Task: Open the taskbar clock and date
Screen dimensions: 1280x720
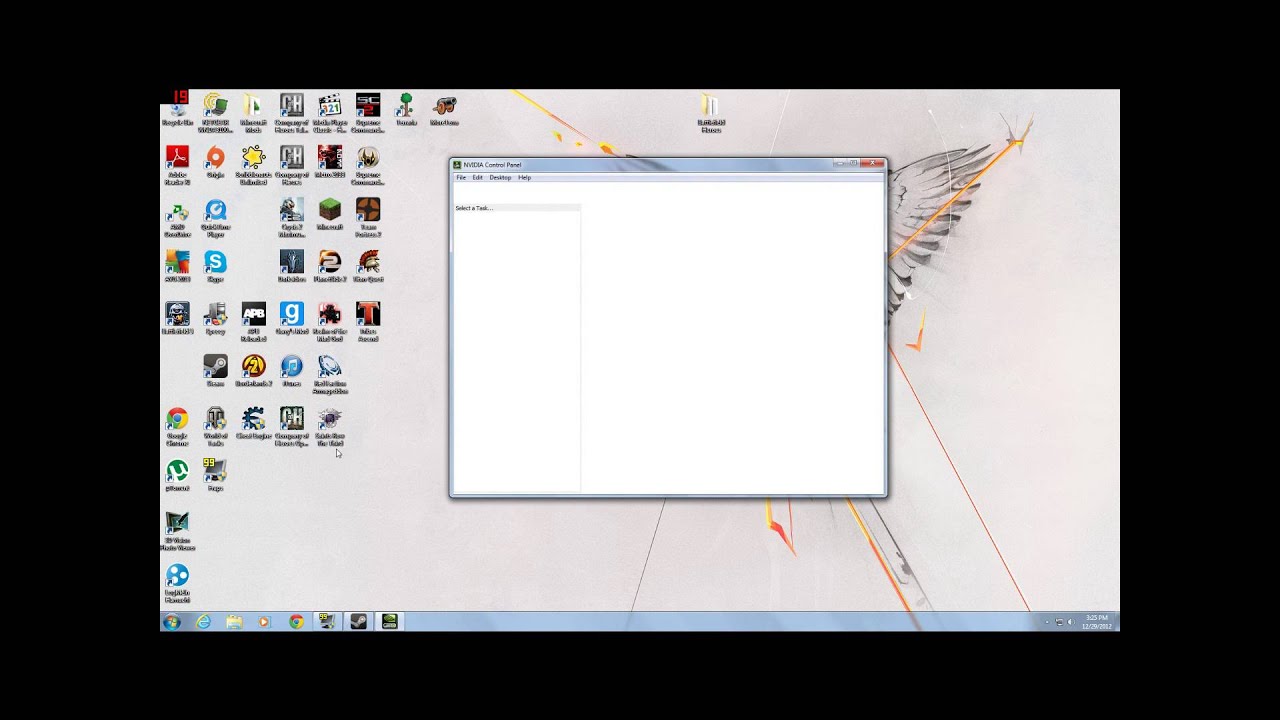Action: pyautogui.click(x=1096, y=622)
